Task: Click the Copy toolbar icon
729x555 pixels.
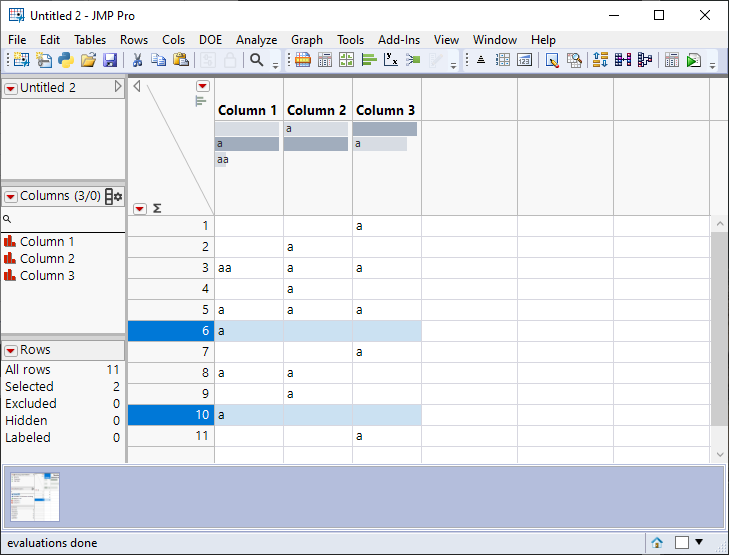Action: pyautogui.click(x=159, y=60)
